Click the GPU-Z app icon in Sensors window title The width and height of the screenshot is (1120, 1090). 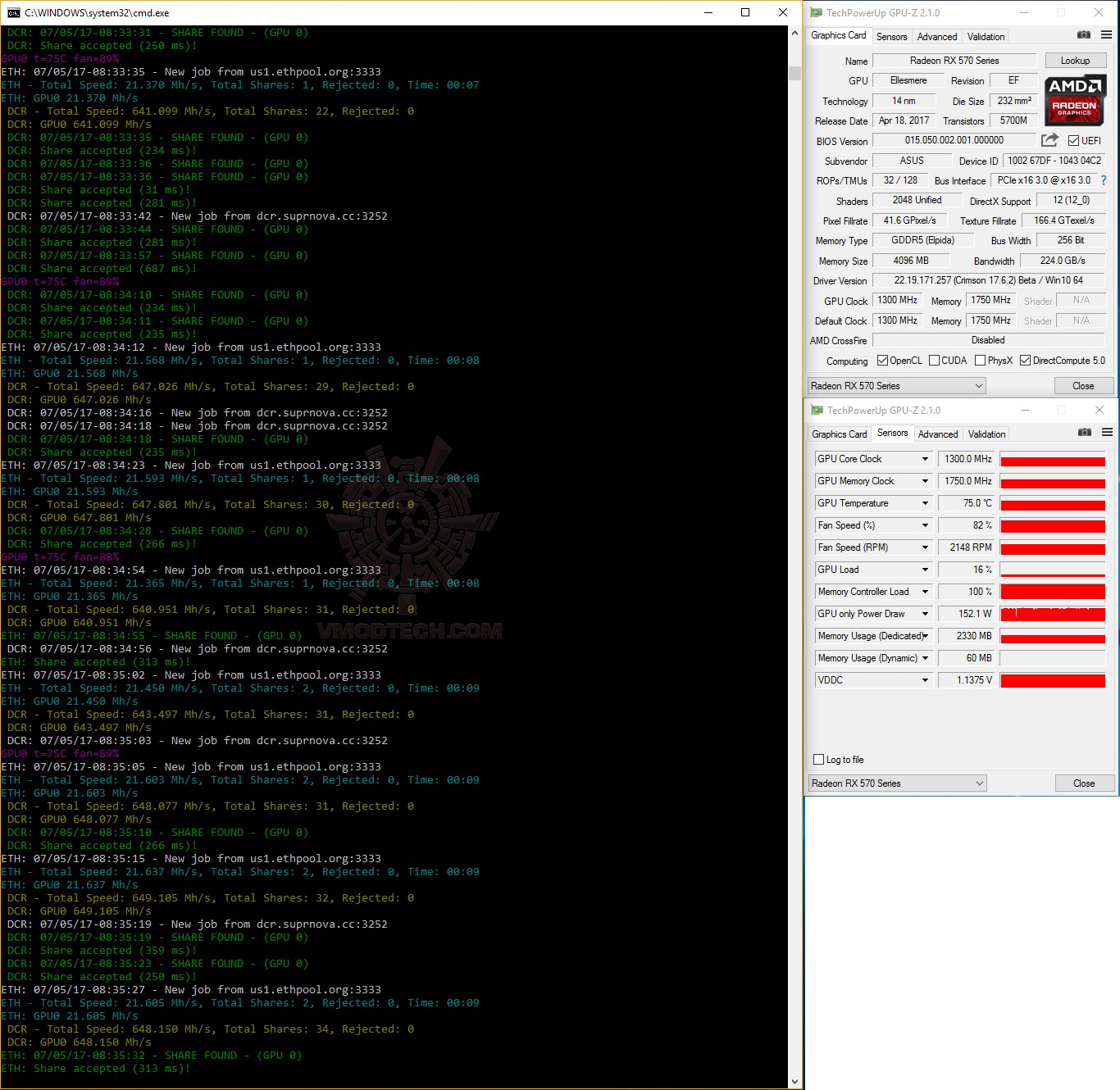tap(817, 410)
